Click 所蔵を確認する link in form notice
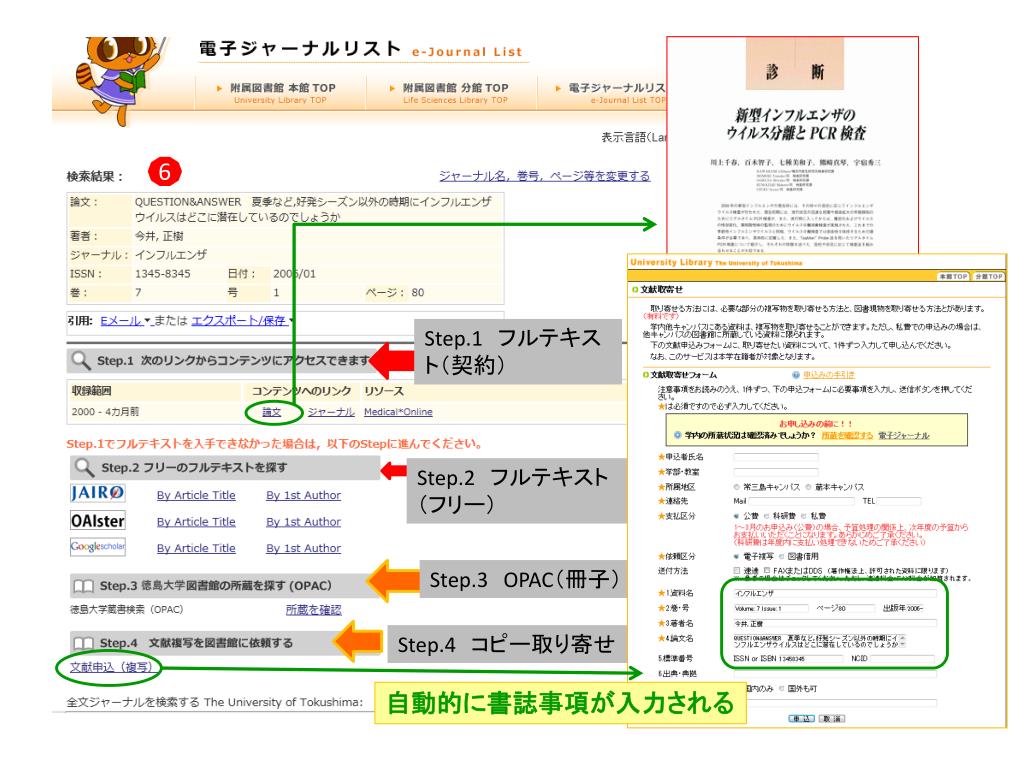Screen dimensions: 1024x768 point(847,435)
